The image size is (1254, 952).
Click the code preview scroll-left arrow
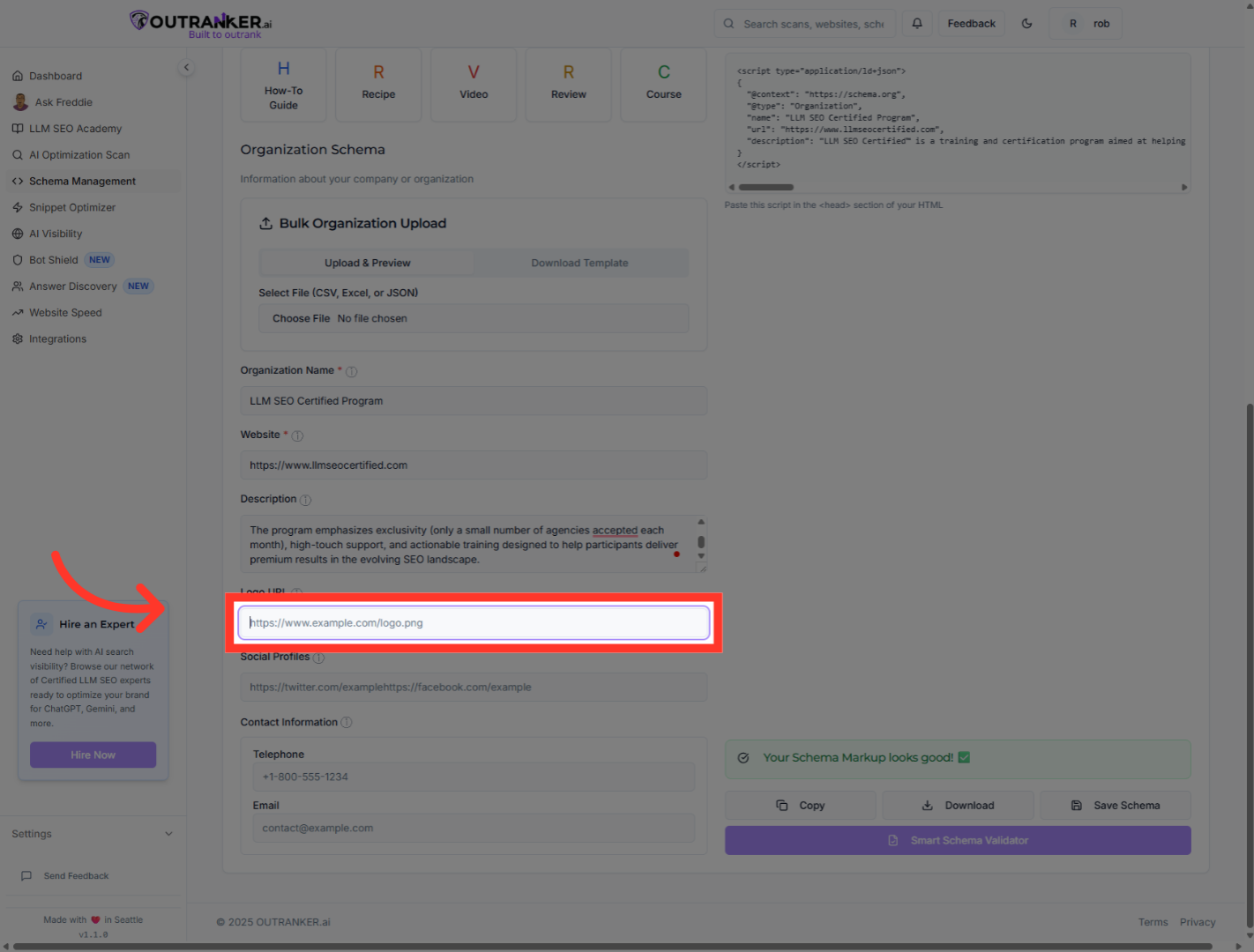(x=731, y=187)
